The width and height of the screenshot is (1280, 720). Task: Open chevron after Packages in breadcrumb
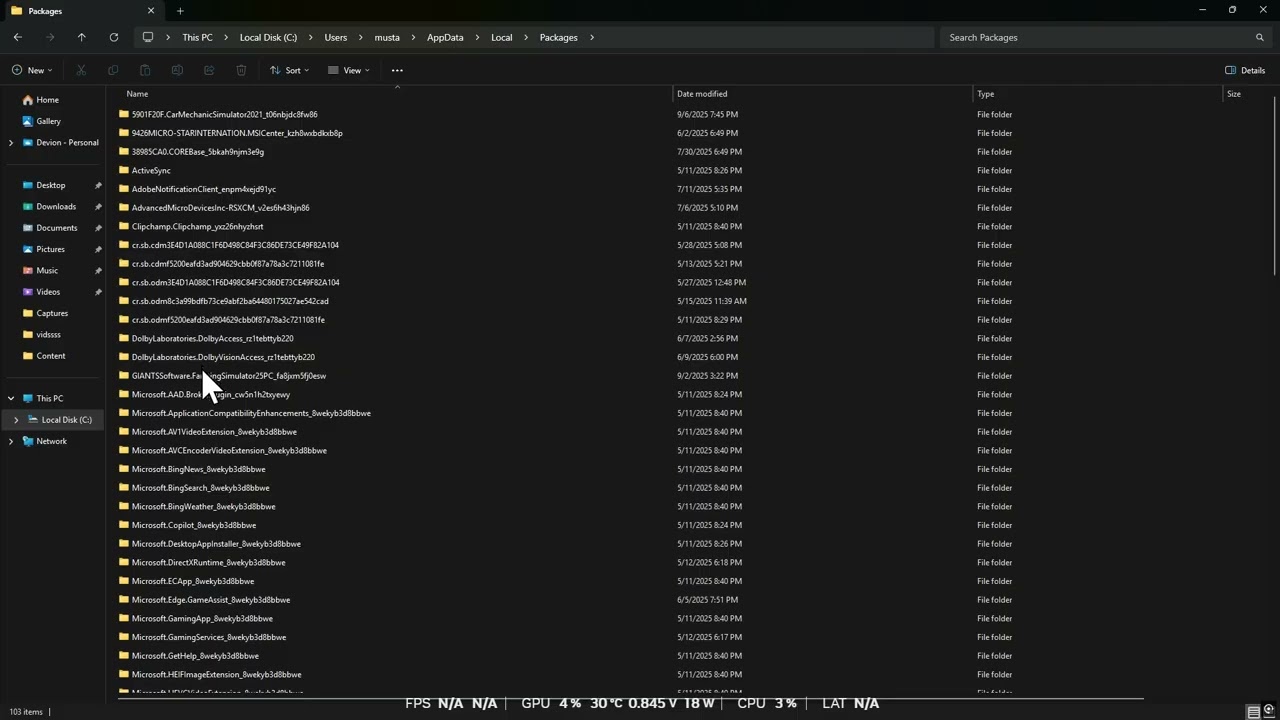(x=592, y=37)
